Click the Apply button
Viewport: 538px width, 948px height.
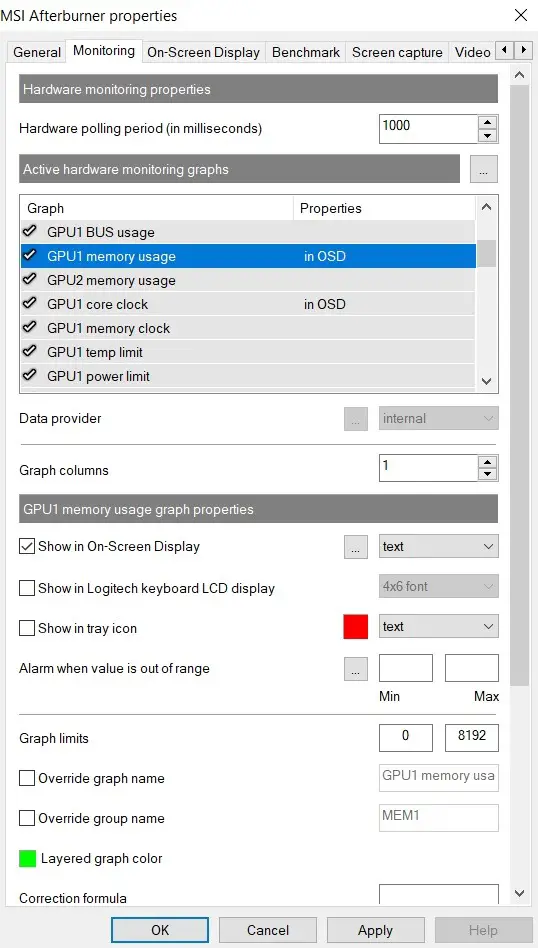(375, 930)
